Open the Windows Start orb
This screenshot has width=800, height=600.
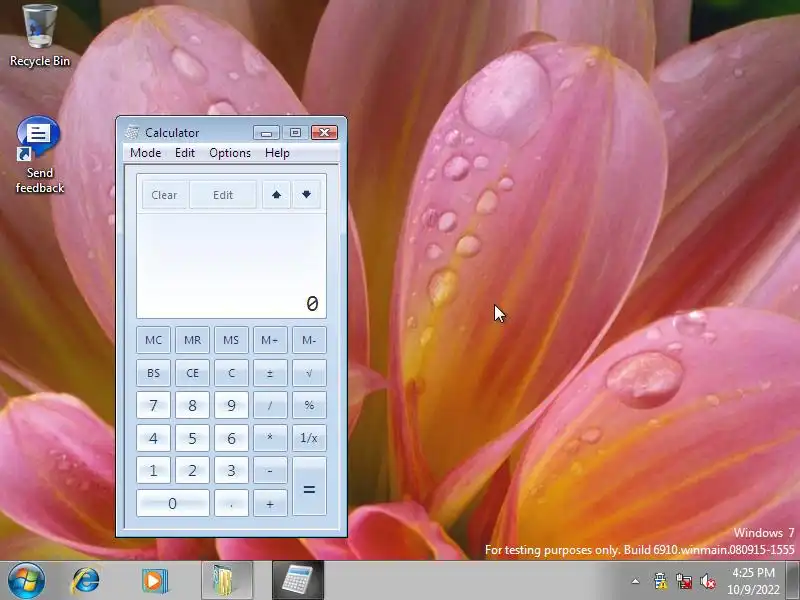point(26,581)
